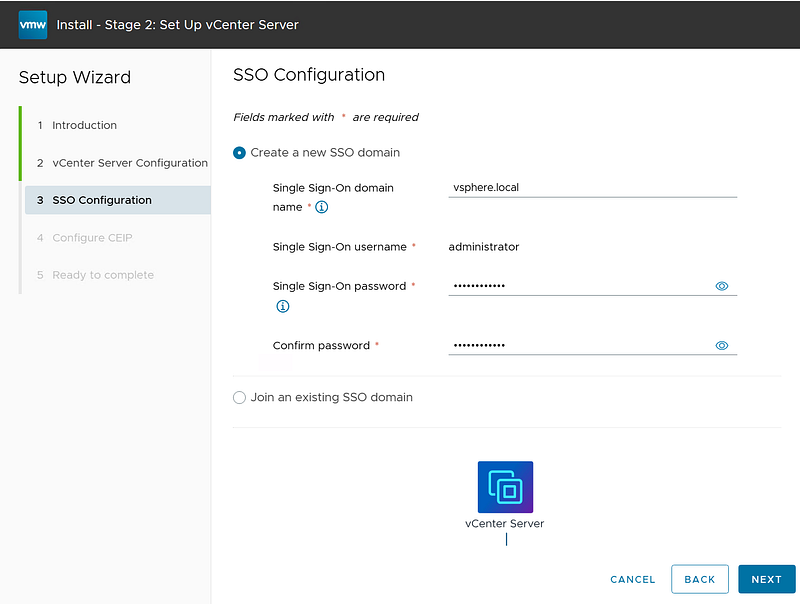Select SSO Configuration step in sidebar
Image resolution: width=800 pixels, height=604 pixels.
(x=101, y=200)
